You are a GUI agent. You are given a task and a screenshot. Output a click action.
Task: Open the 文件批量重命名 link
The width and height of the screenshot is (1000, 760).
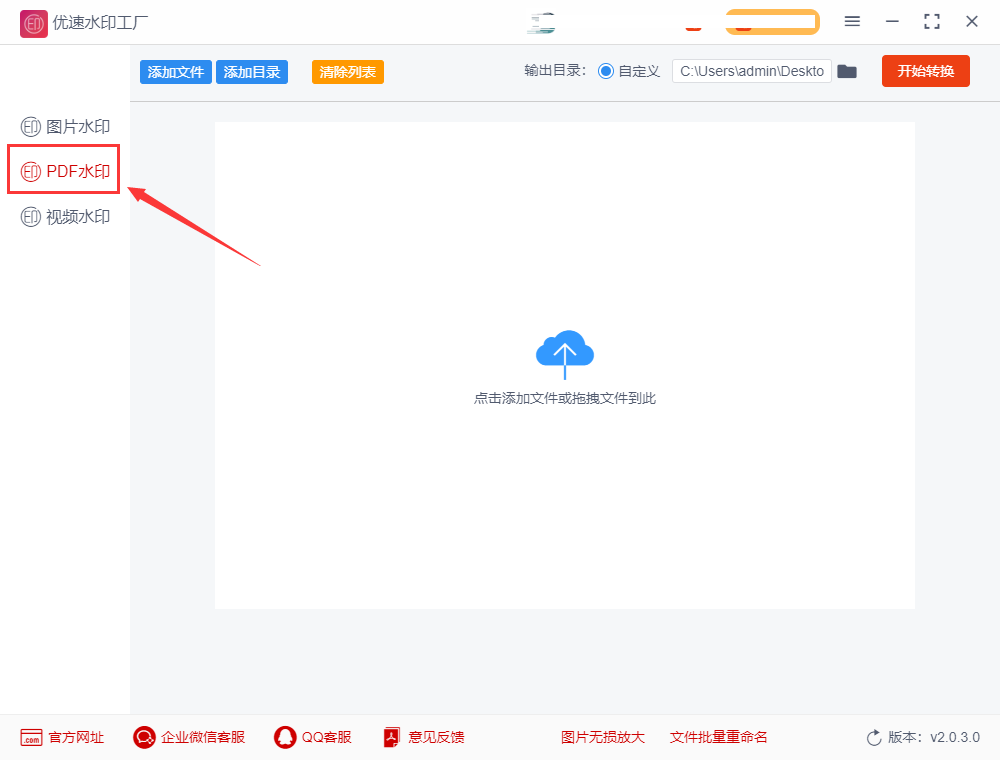click(x=718, y=738)
